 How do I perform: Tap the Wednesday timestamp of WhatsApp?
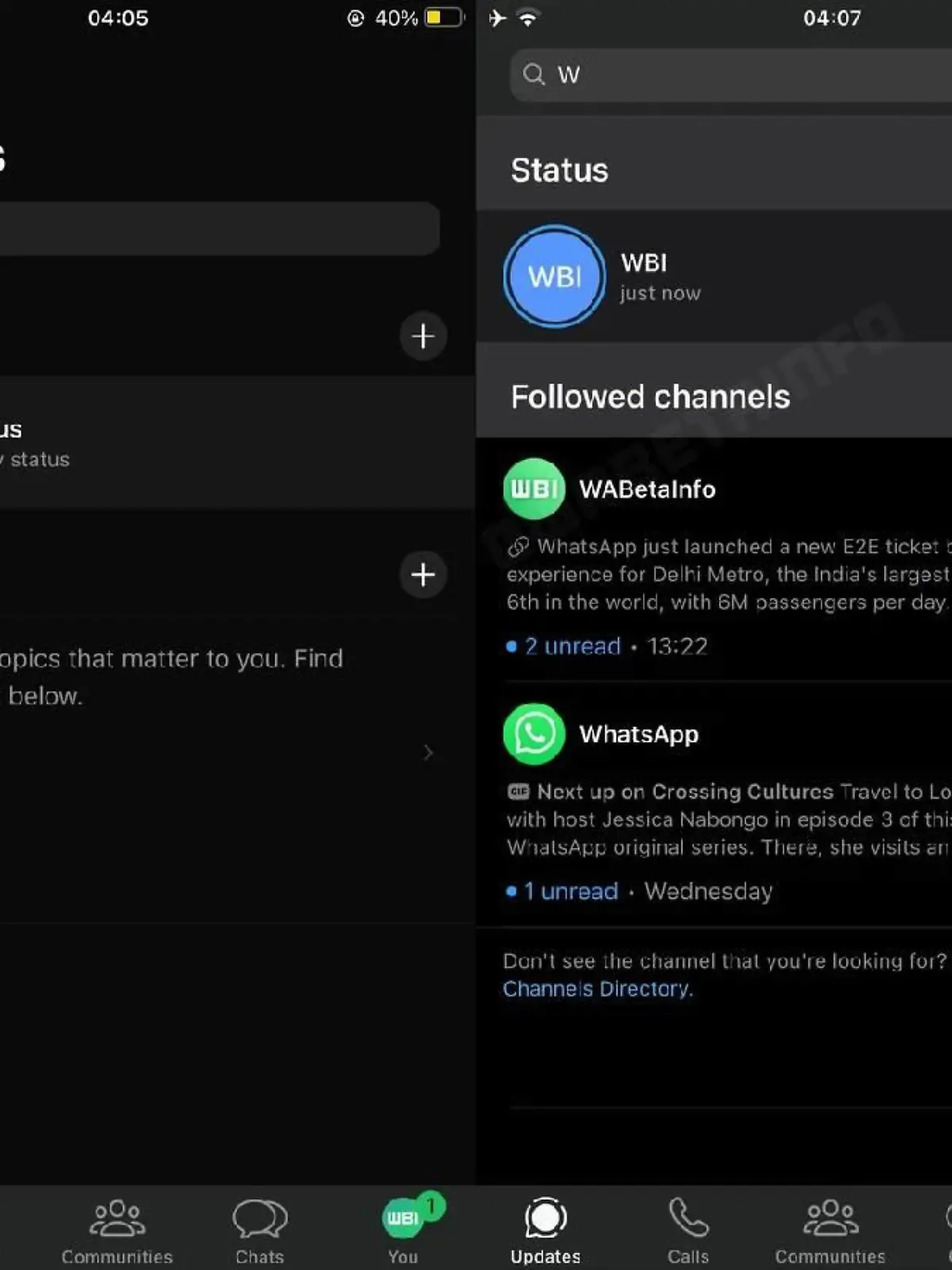coord(708,891)
